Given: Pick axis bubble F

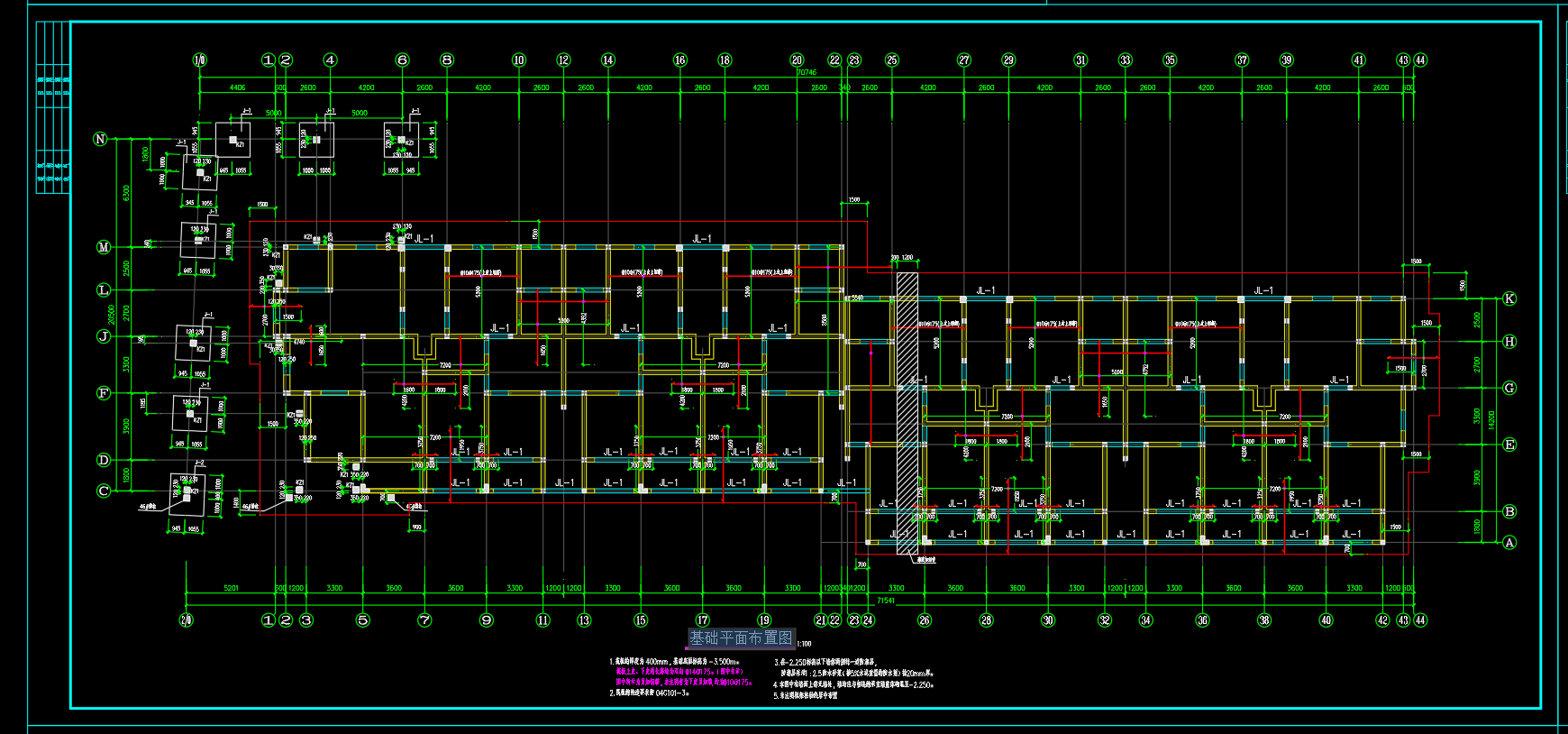Looking at the screenshot, I should click(104, 393).
